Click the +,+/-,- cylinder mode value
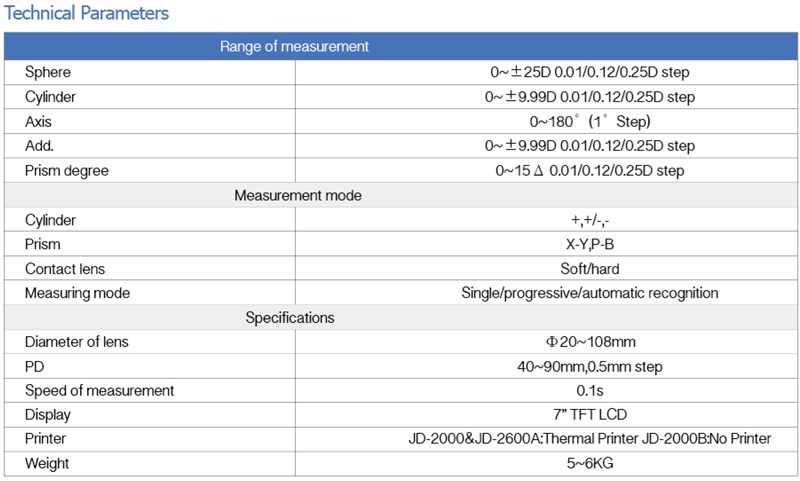Screen dimensions: 800x481 click(x=589, y=219)
